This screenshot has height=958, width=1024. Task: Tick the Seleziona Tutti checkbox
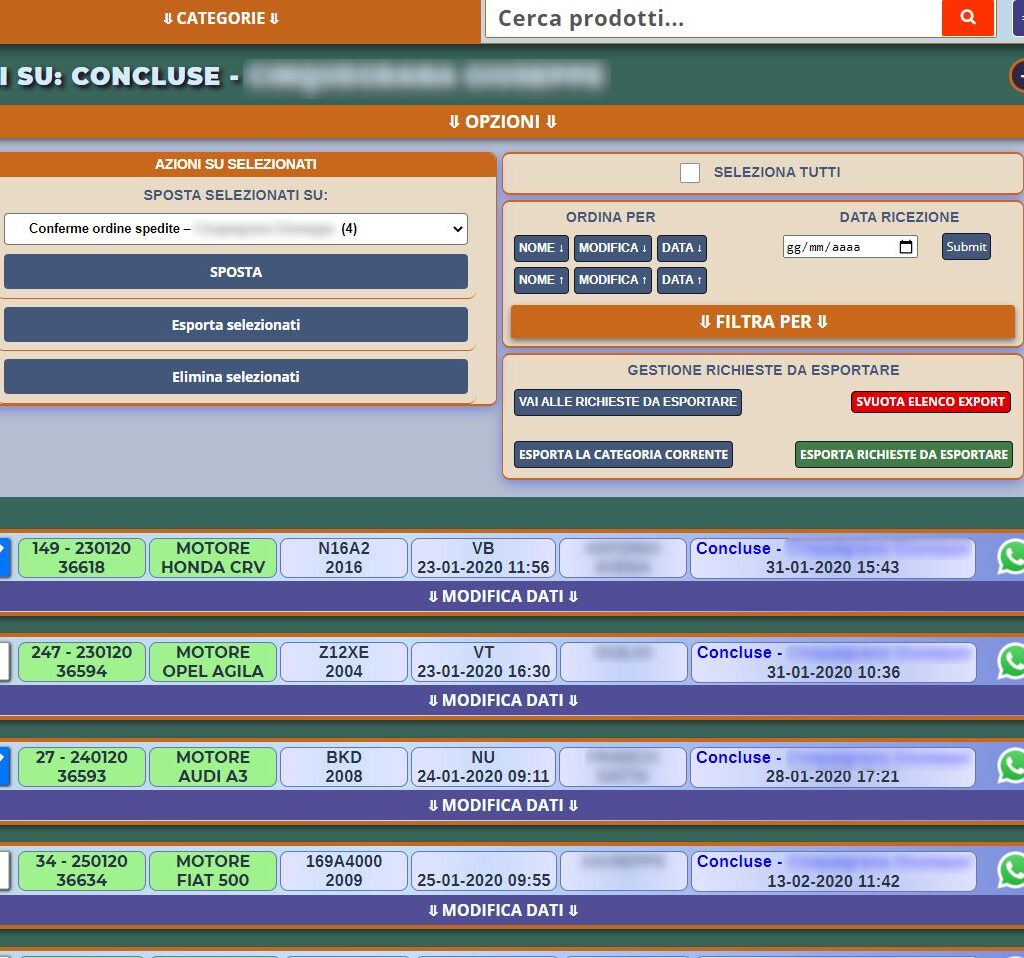(x=690, y=173)
